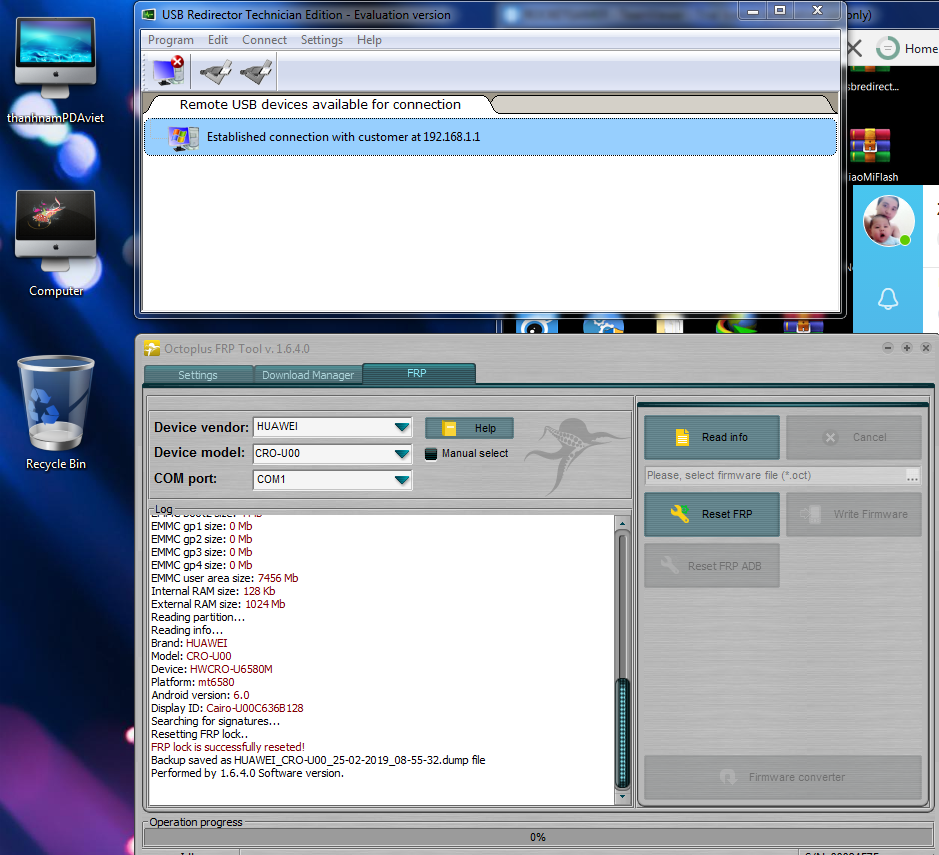Click the Octoplus title bar logo icon
Viewport: 939px width, 855px height.
[152, 348]
